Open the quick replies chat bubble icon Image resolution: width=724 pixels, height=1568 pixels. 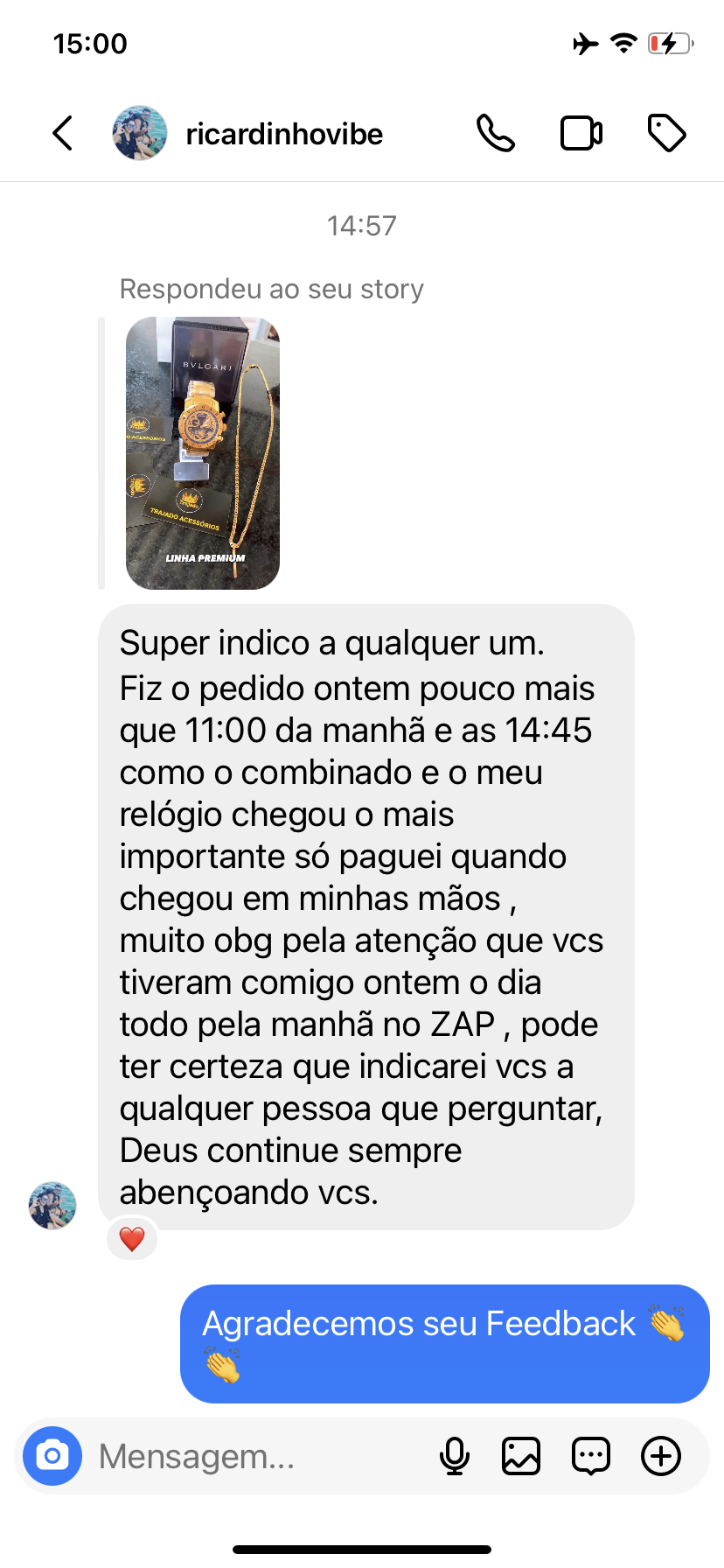pos(591,1456)
